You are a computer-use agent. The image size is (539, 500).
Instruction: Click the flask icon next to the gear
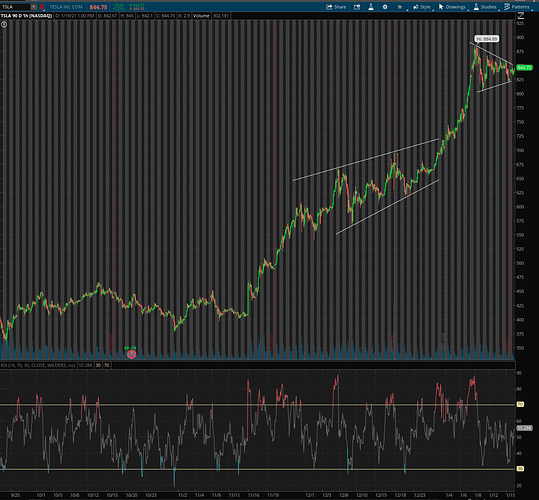[371, 7]
